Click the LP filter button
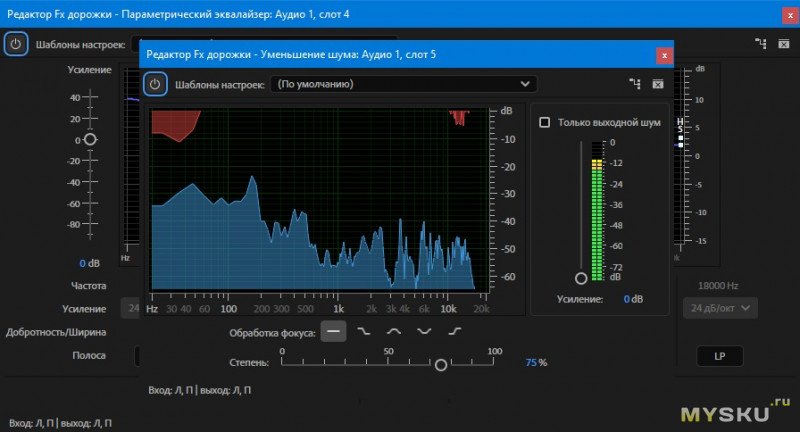This screenshot has height=432, width=800. pos(719,356)
